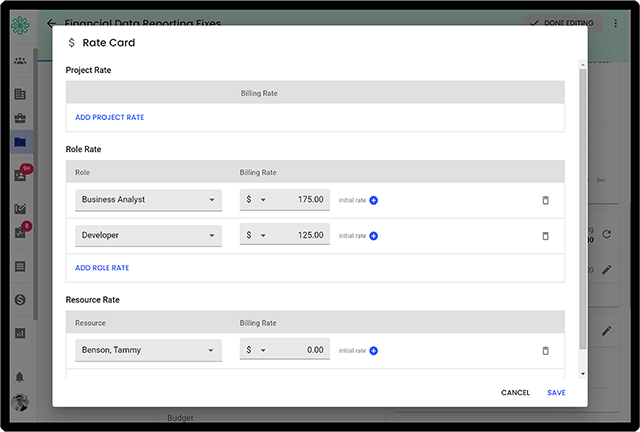The image size is (640, 432).
Task: Click the Rate Card dialog scrollbar
Action: pyautogui.click(x=582, y=200)
